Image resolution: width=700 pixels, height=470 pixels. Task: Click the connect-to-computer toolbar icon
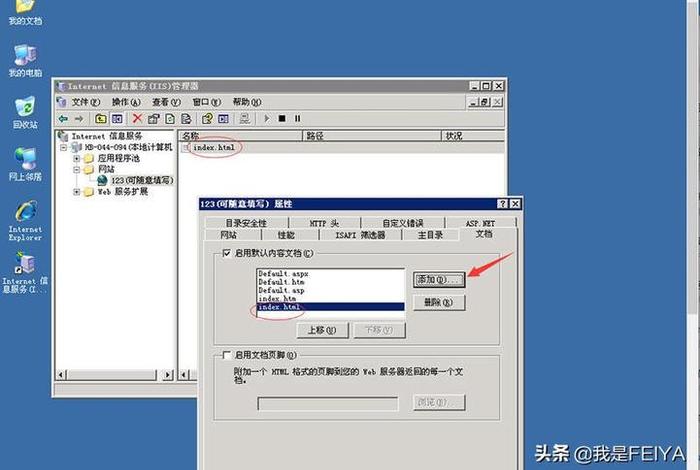[x=245, y=119]
